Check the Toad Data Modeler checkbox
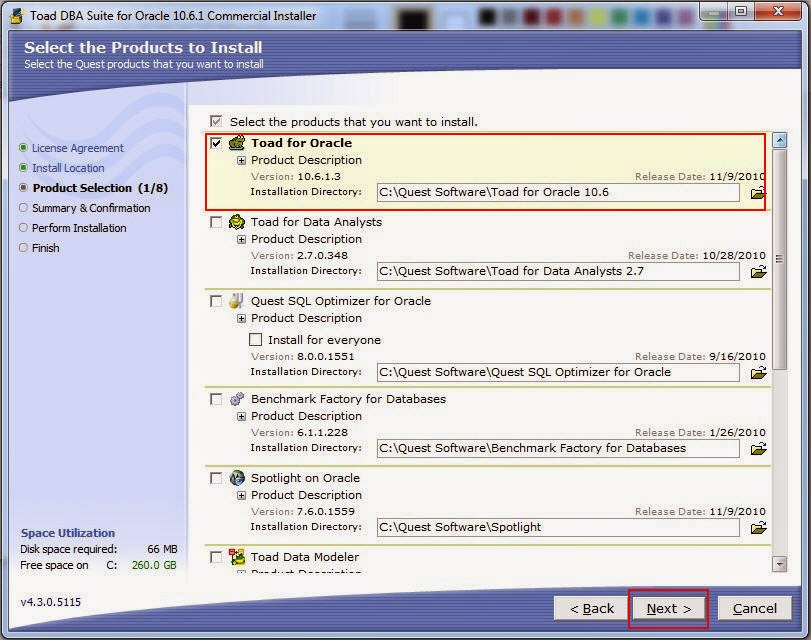 pos(216,557)
